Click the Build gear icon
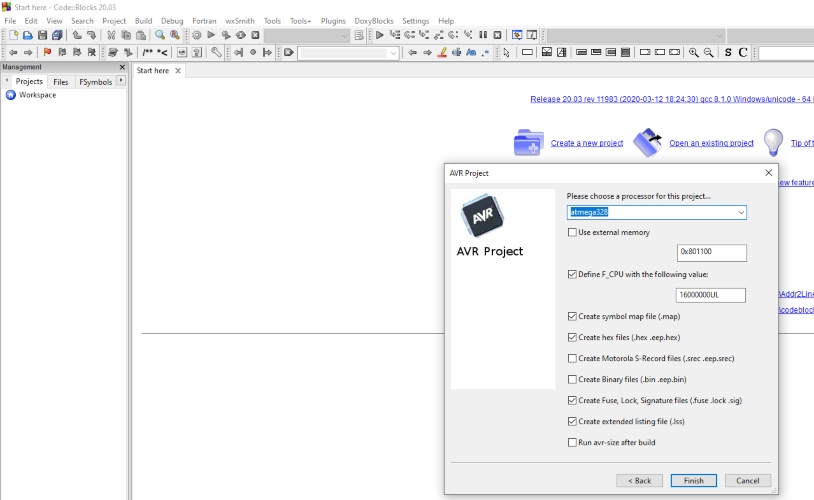 pos(196,35)
